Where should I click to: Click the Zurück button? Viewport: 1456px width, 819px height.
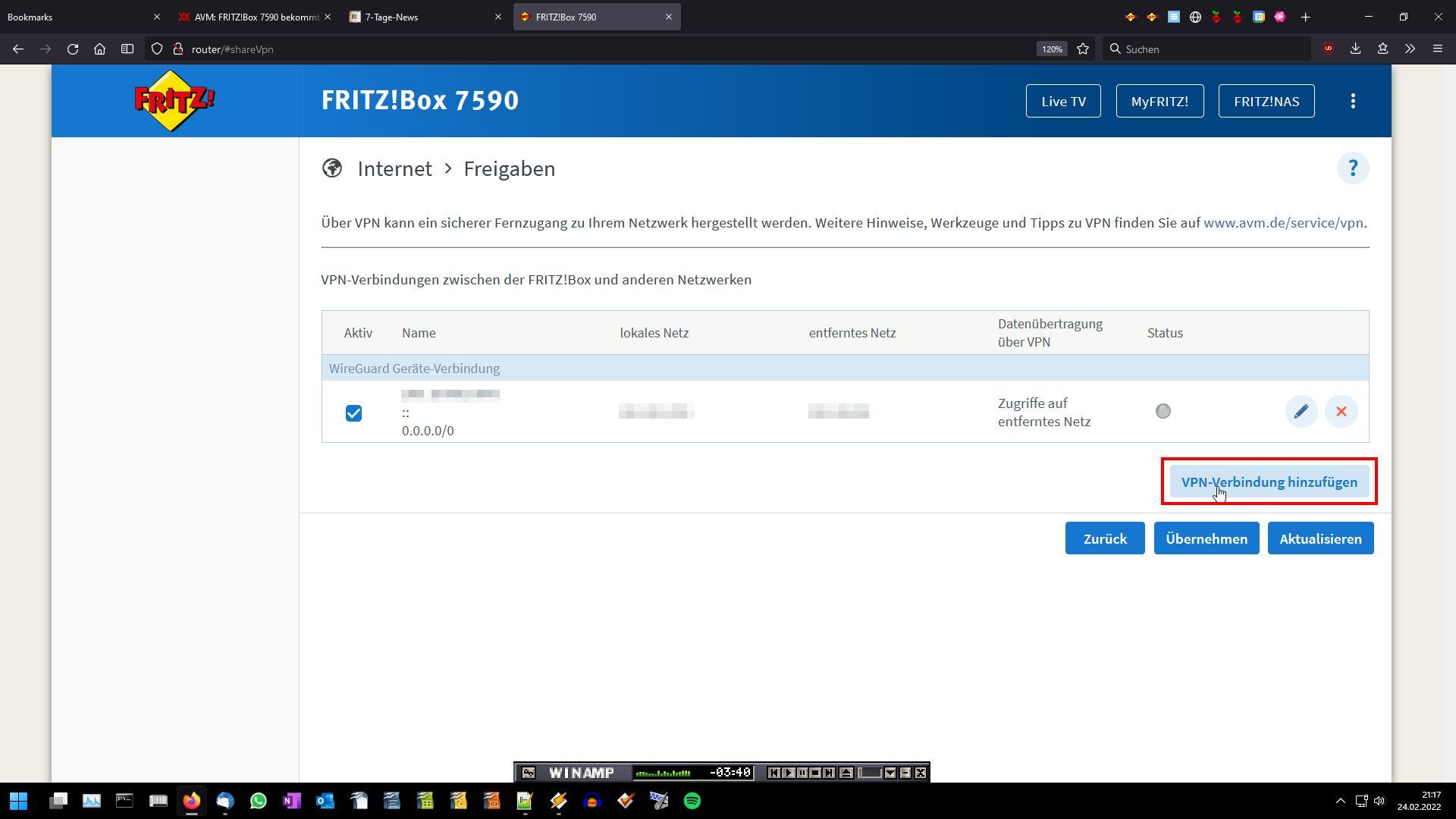(1105, 538)
